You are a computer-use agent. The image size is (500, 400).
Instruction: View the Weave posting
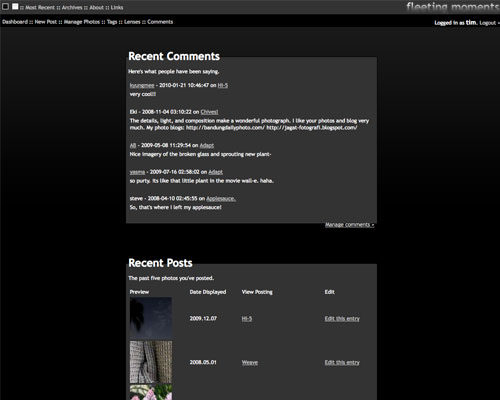250,362
